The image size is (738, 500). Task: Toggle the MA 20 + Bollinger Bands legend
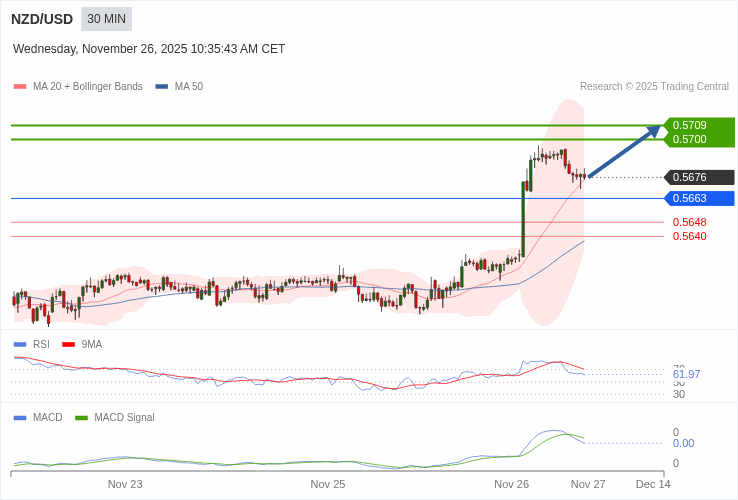coord(78,86)
